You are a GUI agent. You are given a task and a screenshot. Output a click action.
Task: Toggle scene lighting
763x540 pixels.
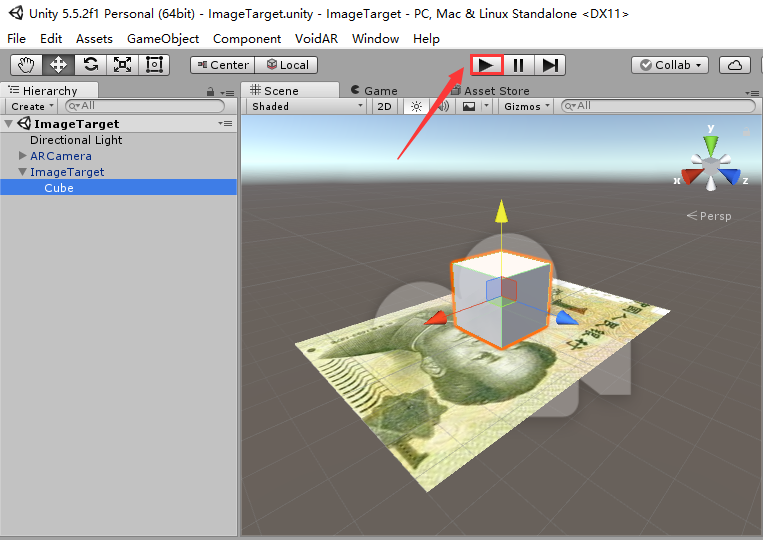pyautogui.click(x=417, y=106)
